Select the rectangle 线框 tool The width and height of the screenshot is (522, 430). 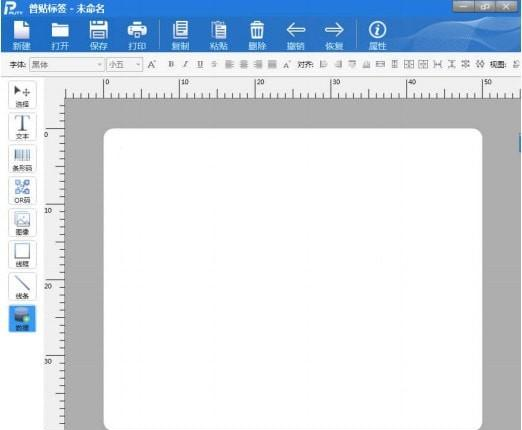point(22,255)
